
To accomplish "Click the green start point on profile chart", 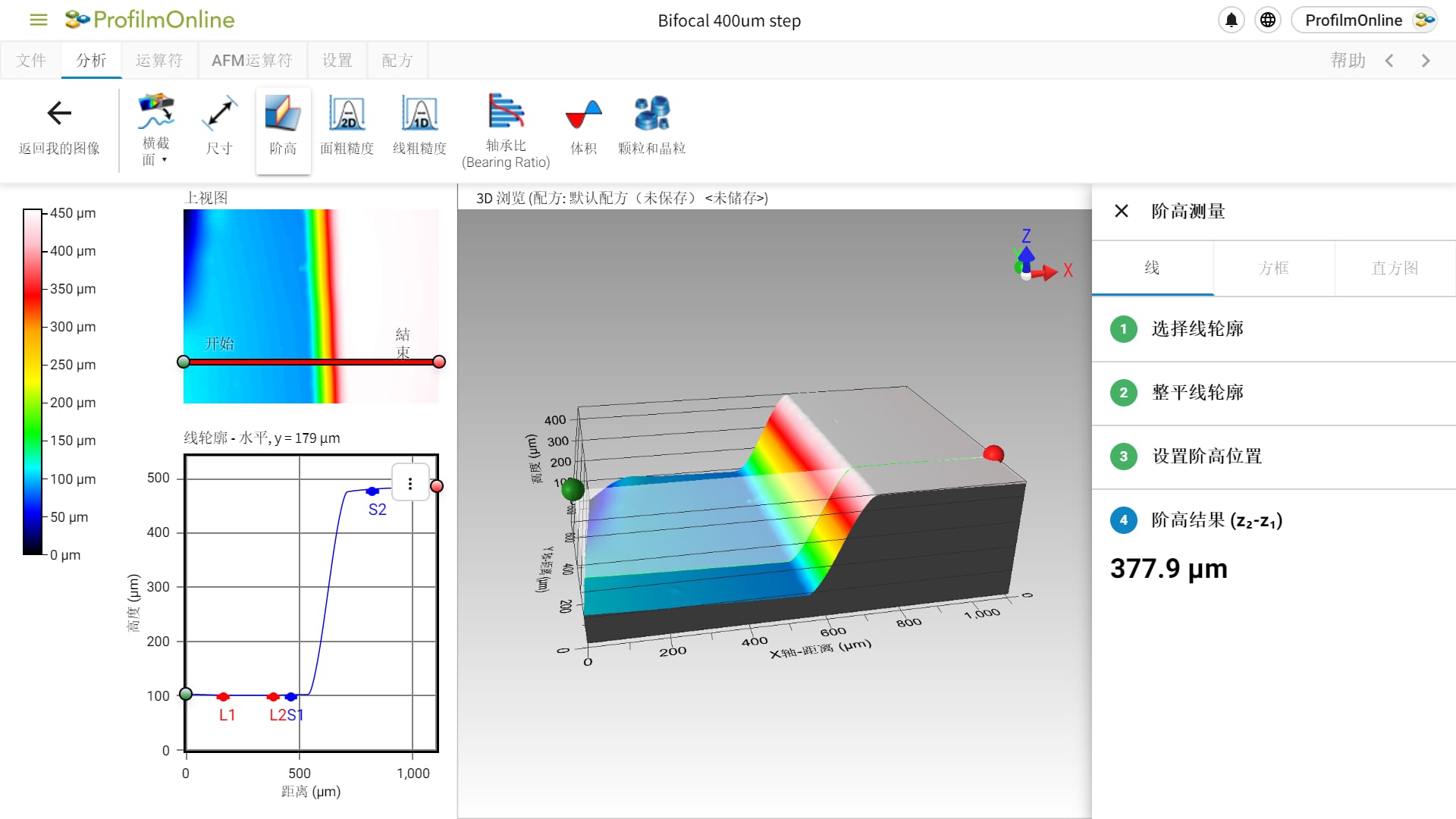I will [x=186, y=694].
